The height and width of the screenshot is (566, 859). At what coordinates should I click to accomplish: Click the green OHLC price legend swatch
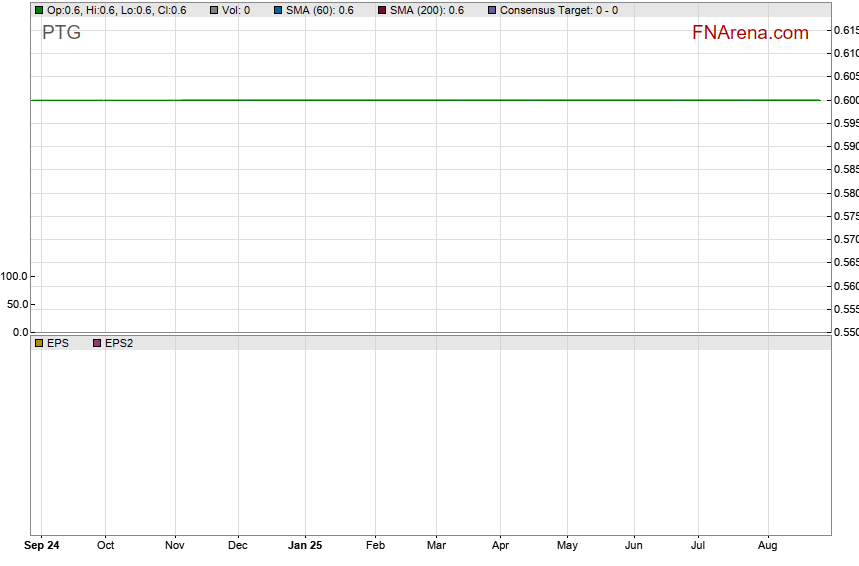(39, 10)
